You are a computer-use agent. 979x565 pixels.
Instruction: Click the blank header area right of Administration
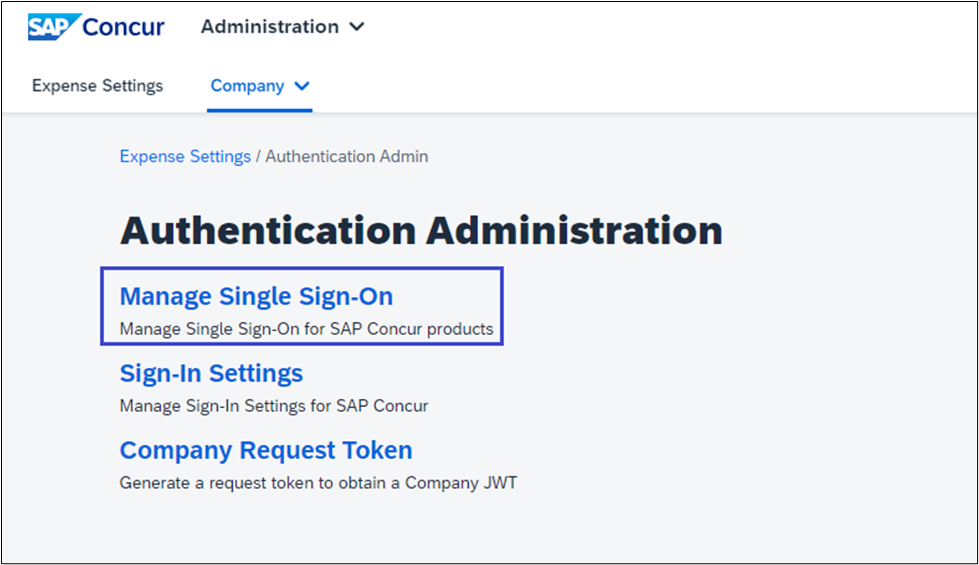(x=650, y=28)
